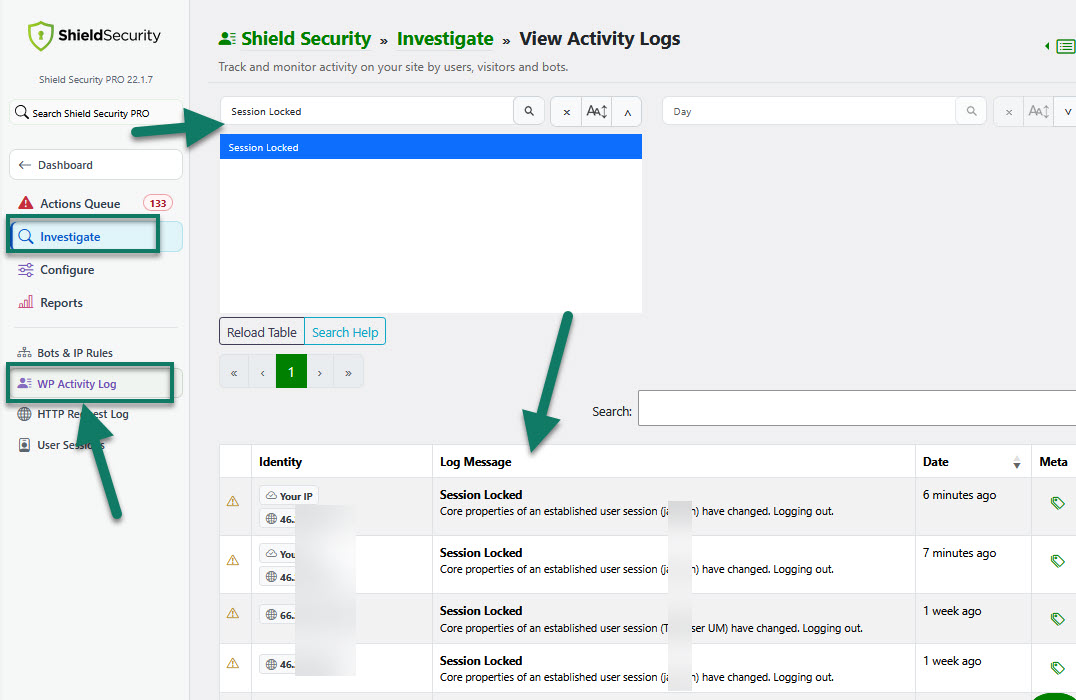Viewport: 1076px width, 700px height.
Task: Open the Investigate section
Action: [96, 237]
